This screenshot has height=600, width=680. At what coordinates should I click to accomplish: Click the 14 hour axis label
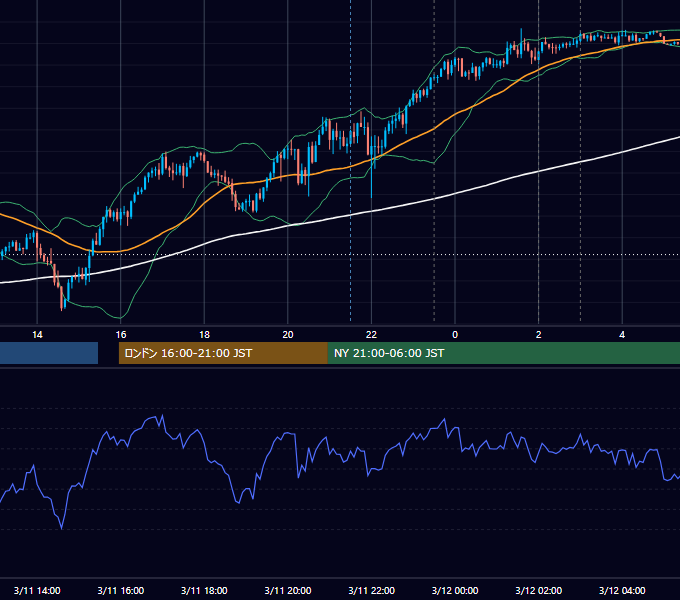pyautogui.click(x=37, y=335)
